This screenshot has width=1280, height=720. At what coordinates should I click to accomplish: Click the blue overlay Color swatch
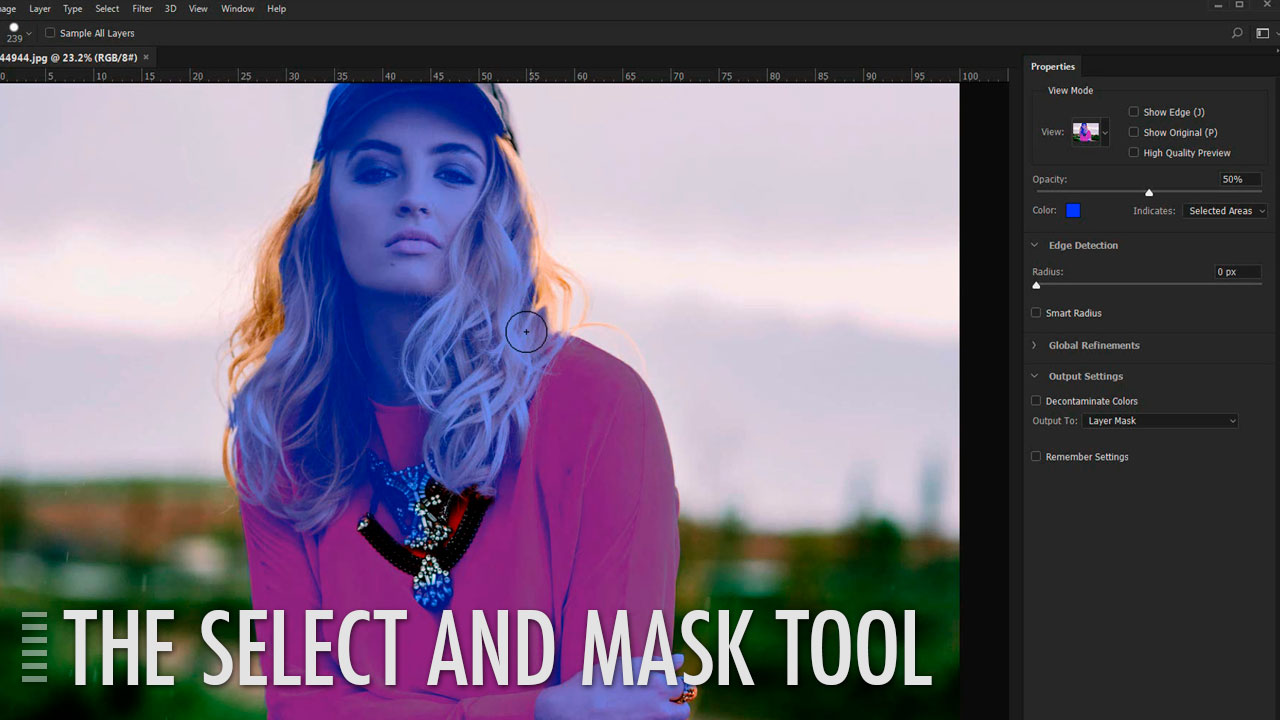click(1073, 210)
